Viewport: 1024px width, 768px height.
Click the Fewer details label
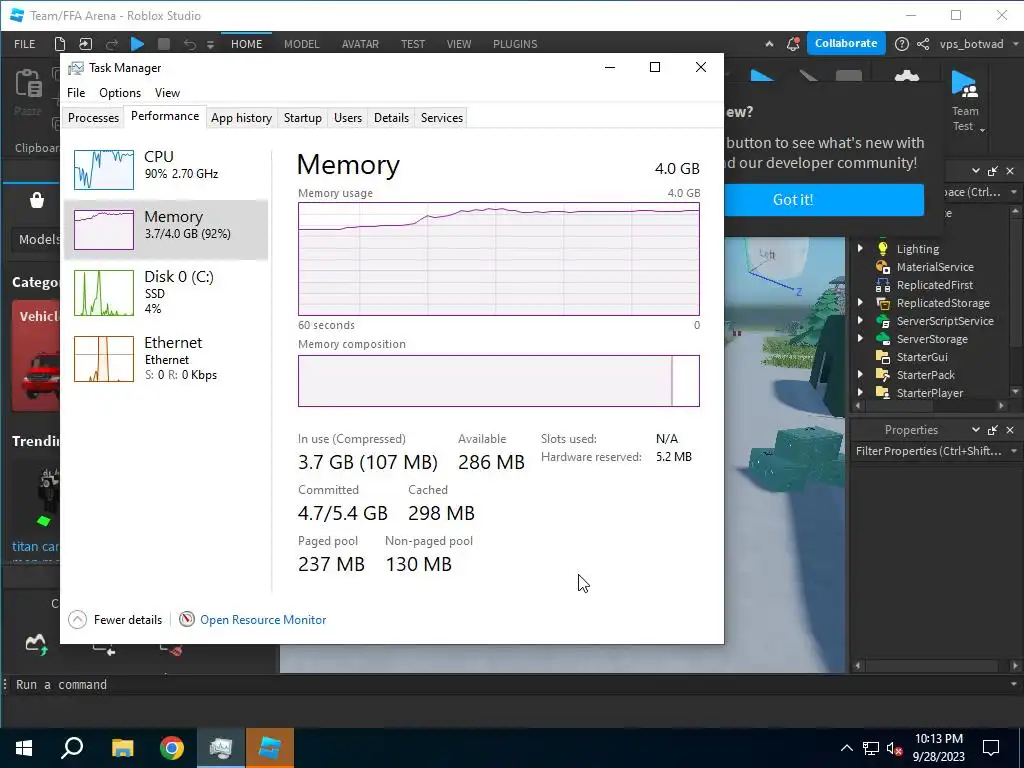pyautogui.click(x=127, y=619)
